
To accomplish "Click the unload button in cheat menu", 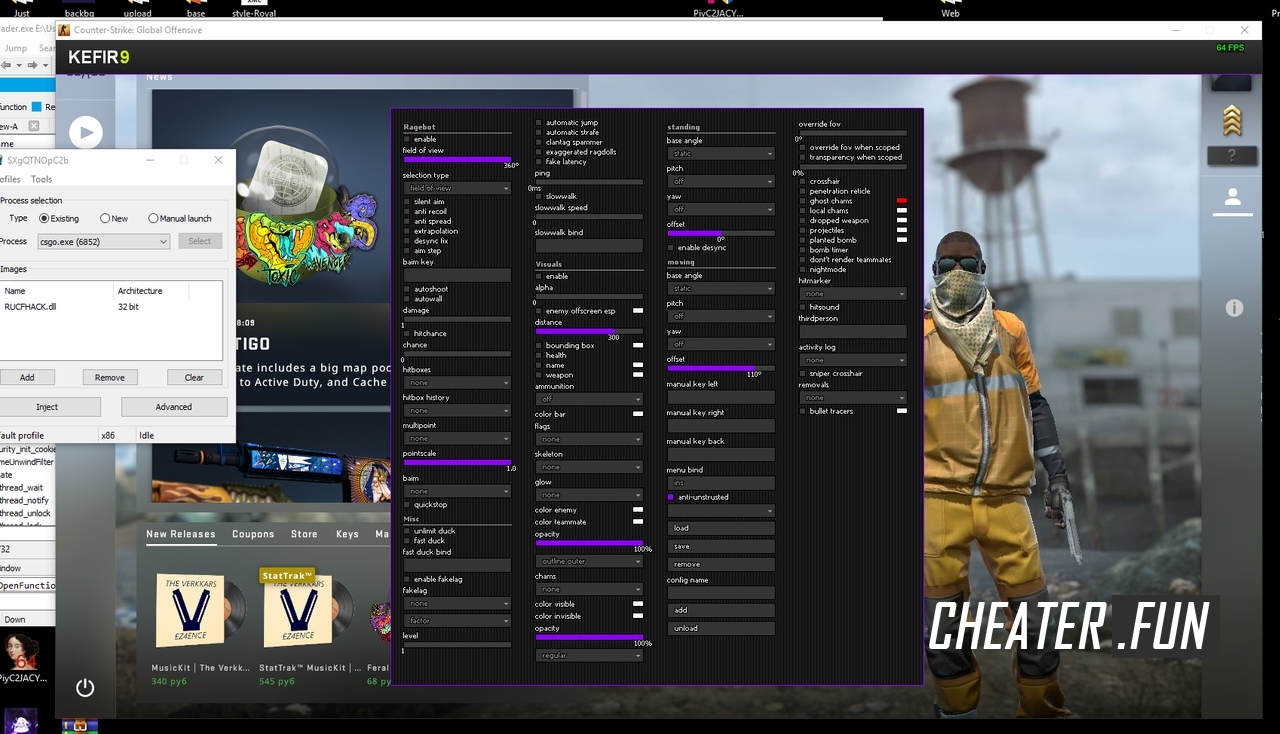I will pos(721,629).
